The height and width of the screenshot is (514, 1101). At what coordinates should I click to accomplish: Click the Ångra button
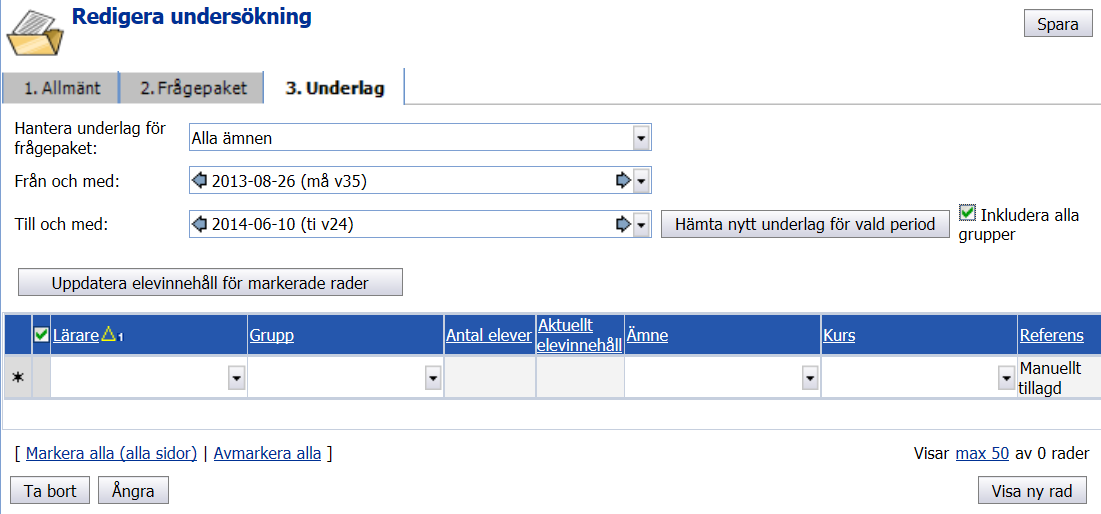tap(133, 491)
